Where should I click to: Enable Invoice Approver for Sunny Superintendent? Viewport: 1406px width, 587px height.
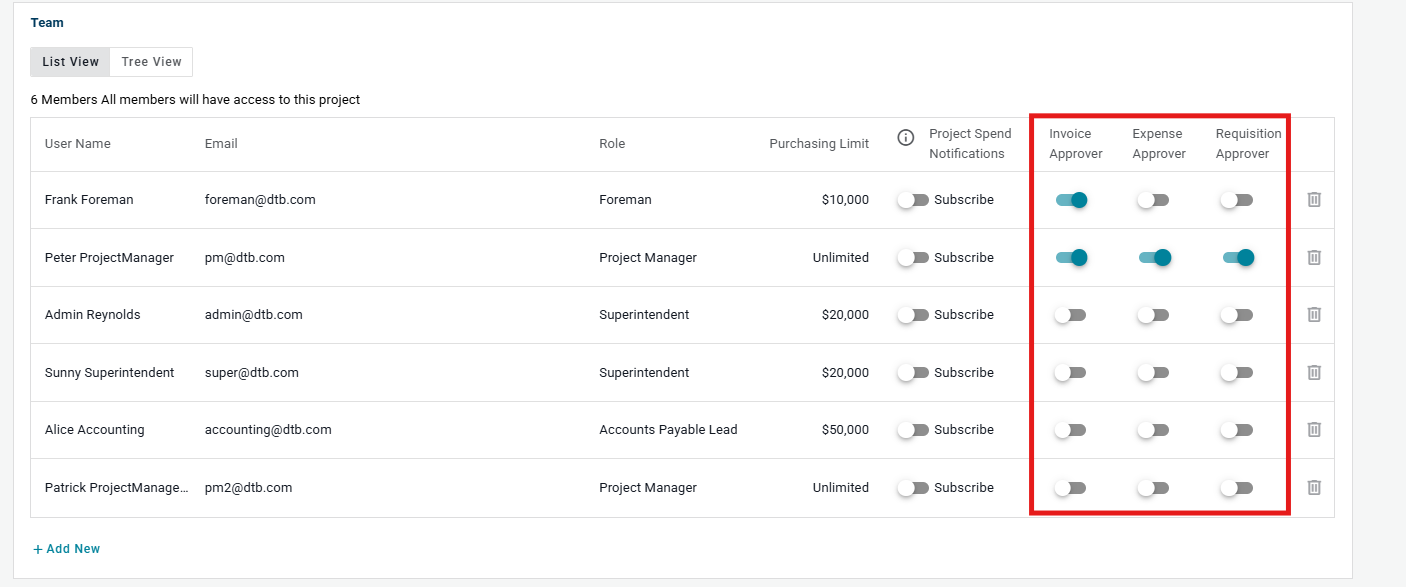pyautogui.click(x=1070, y=373)
